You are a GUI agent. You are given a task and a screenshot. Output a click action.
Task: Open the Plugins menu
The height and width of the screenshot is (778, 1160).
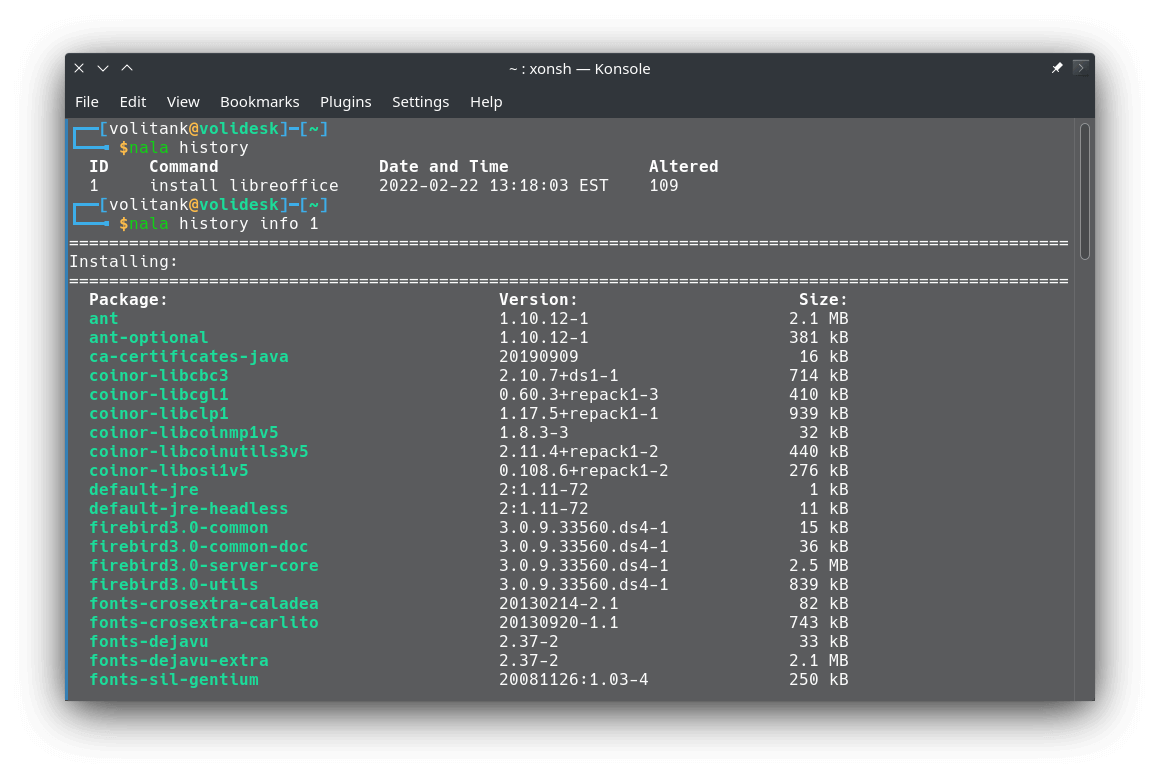345,102
